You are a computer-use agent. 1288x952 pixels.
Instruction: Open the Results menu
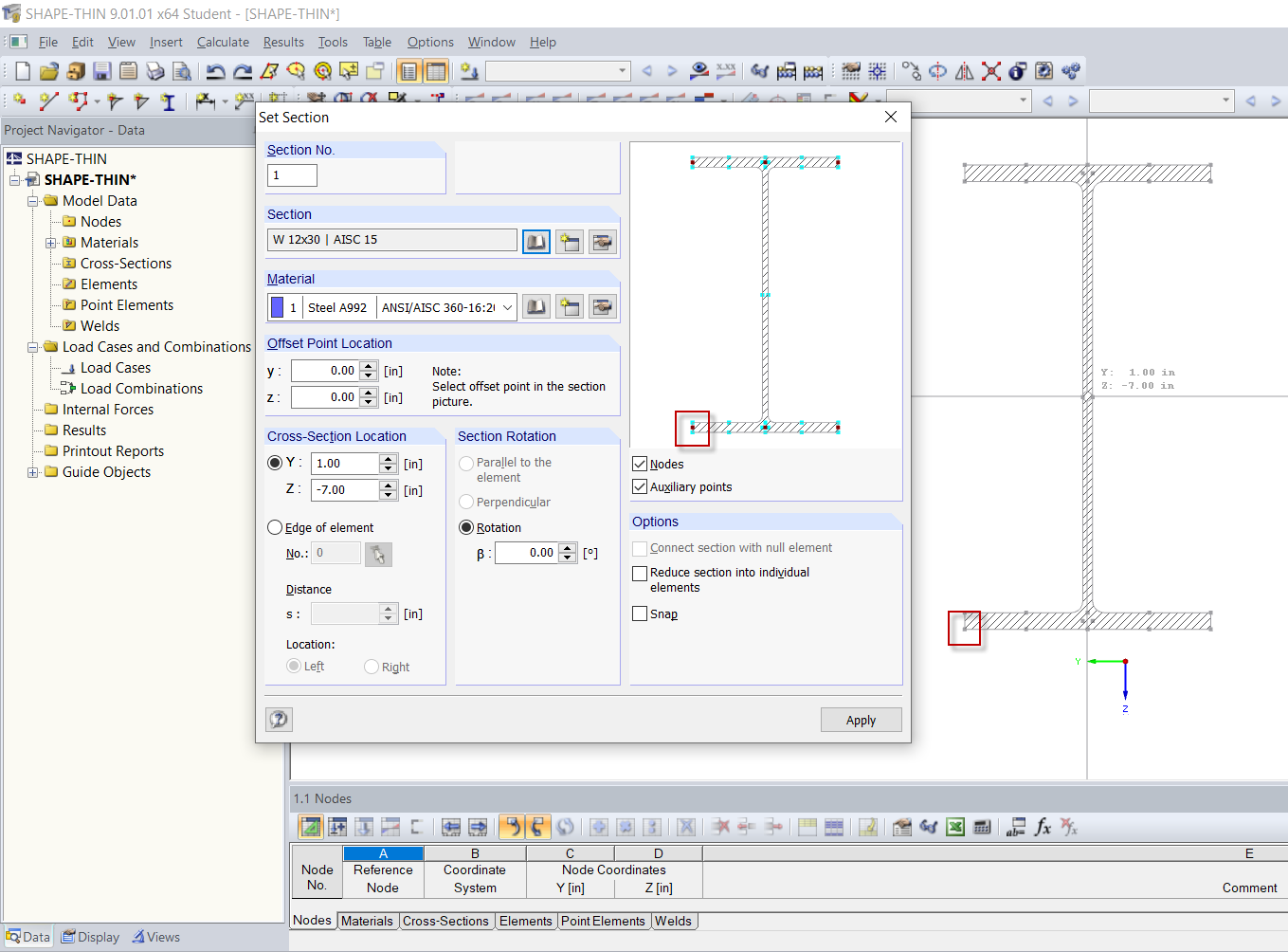click(283, 42)
